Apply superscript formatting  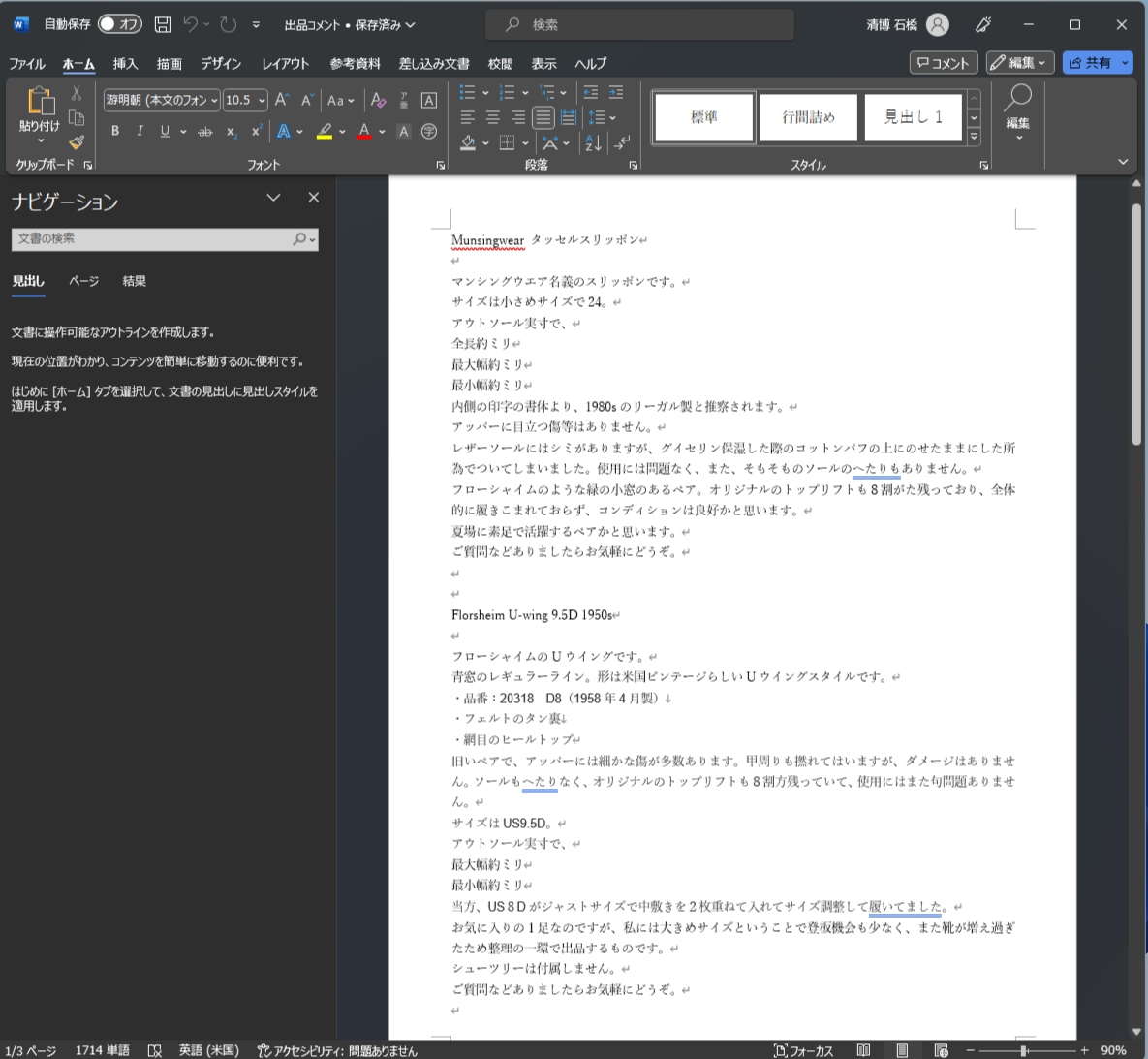[x=256, y=132]
